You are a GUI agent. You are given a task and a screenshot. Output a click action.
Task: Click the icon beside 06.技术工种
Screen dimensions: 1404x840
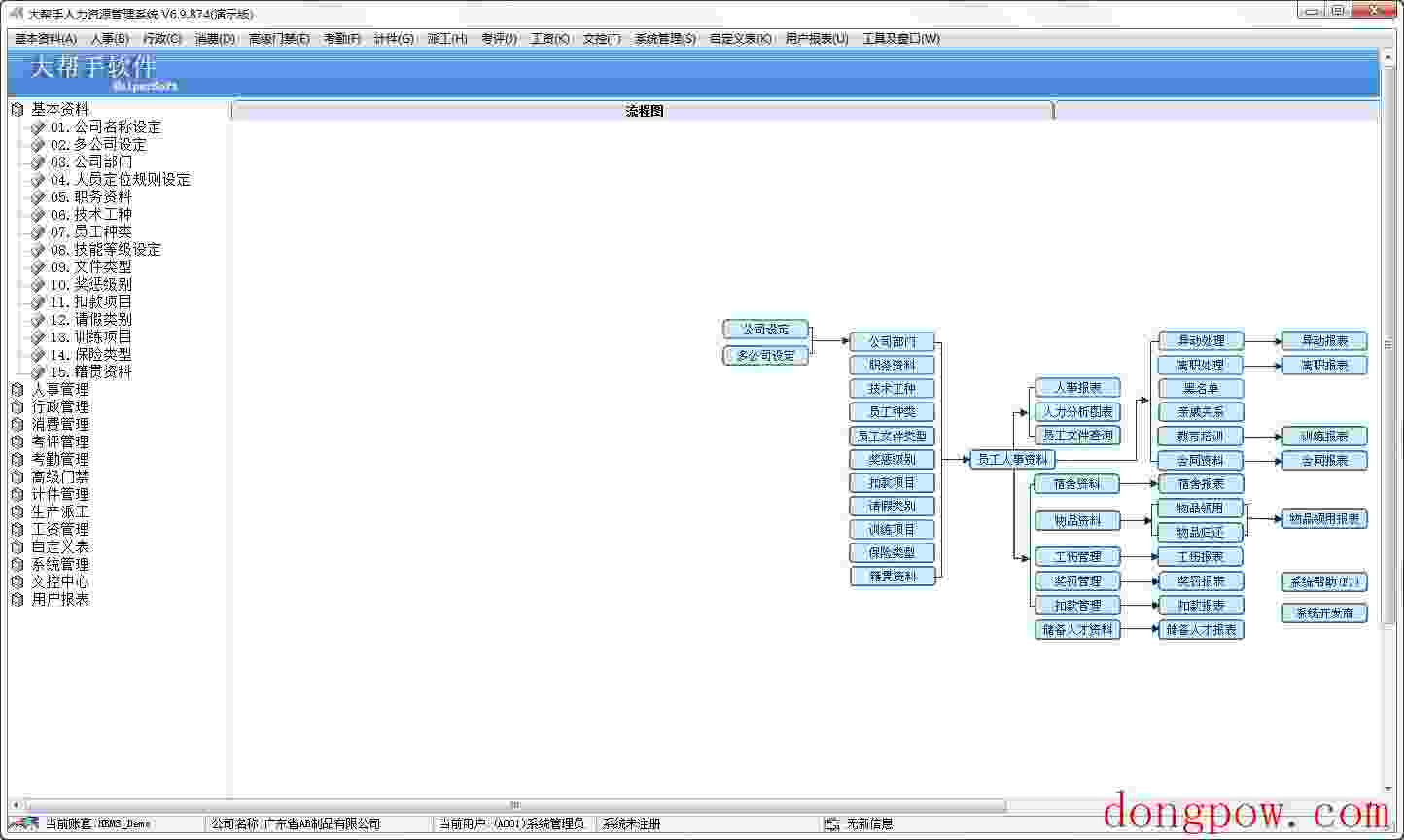(38, 215)
